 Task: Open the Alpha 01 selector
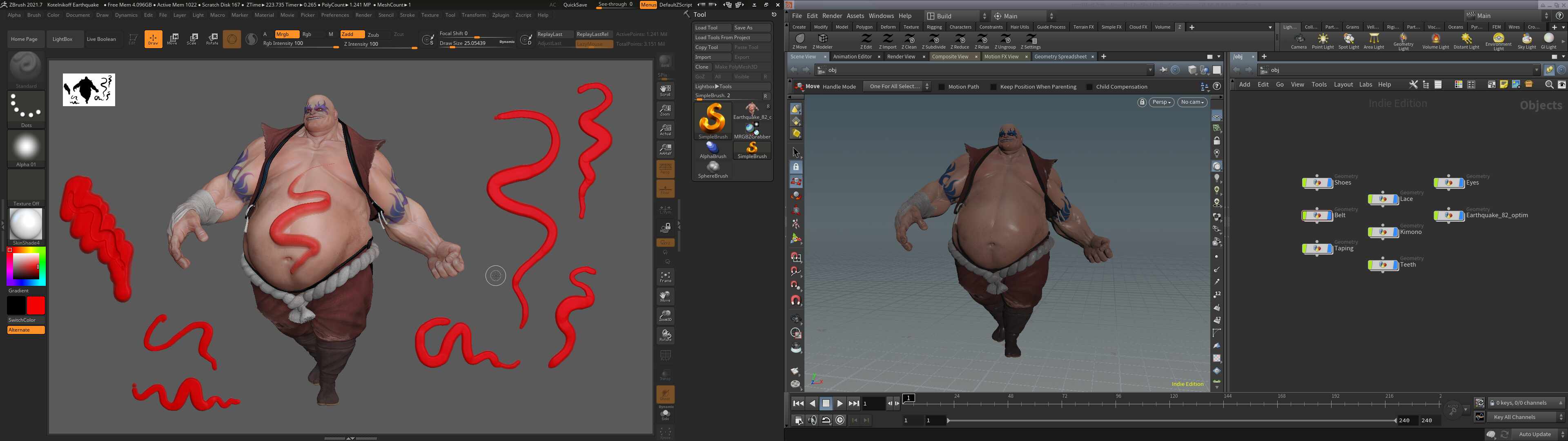26,149
